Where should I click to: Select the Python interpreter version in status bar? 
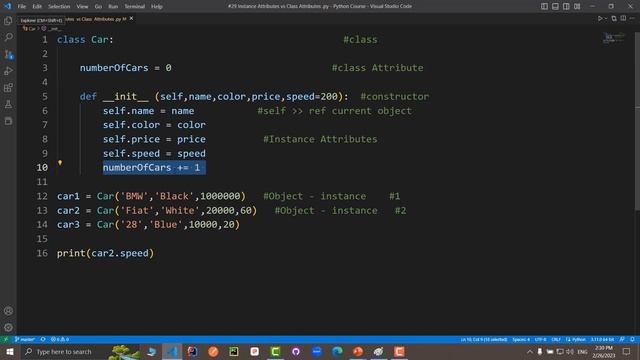point(602,340)
